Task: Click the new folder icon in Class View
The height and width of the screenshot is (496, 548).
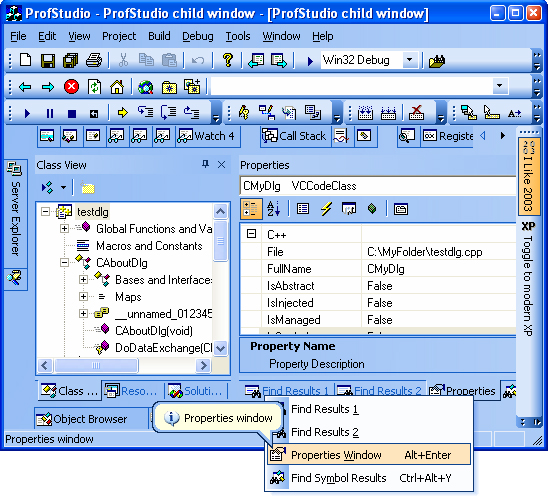Action: pos(88,188)
